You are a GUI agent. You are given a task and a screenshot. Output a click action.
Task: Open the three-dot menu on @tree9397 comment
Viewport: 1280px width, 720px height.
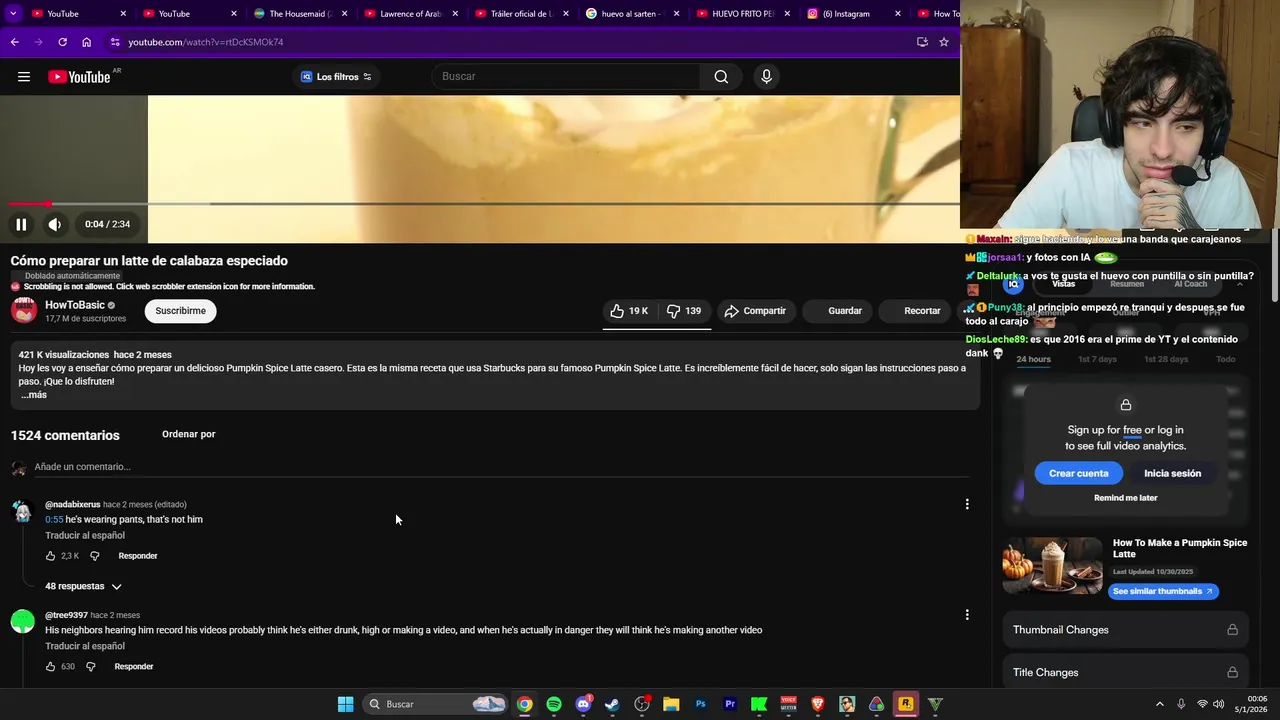tap(967, 615)
